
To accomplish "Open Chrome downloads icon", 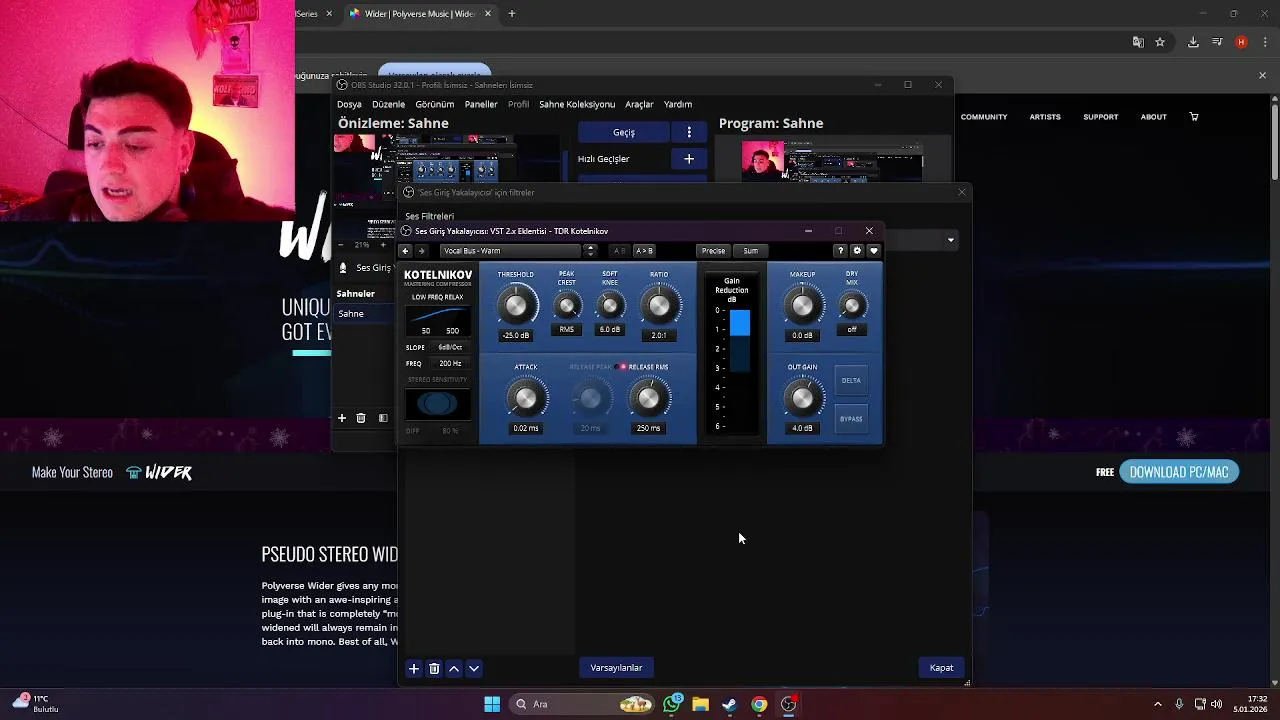I will (x=1193, y=42).
